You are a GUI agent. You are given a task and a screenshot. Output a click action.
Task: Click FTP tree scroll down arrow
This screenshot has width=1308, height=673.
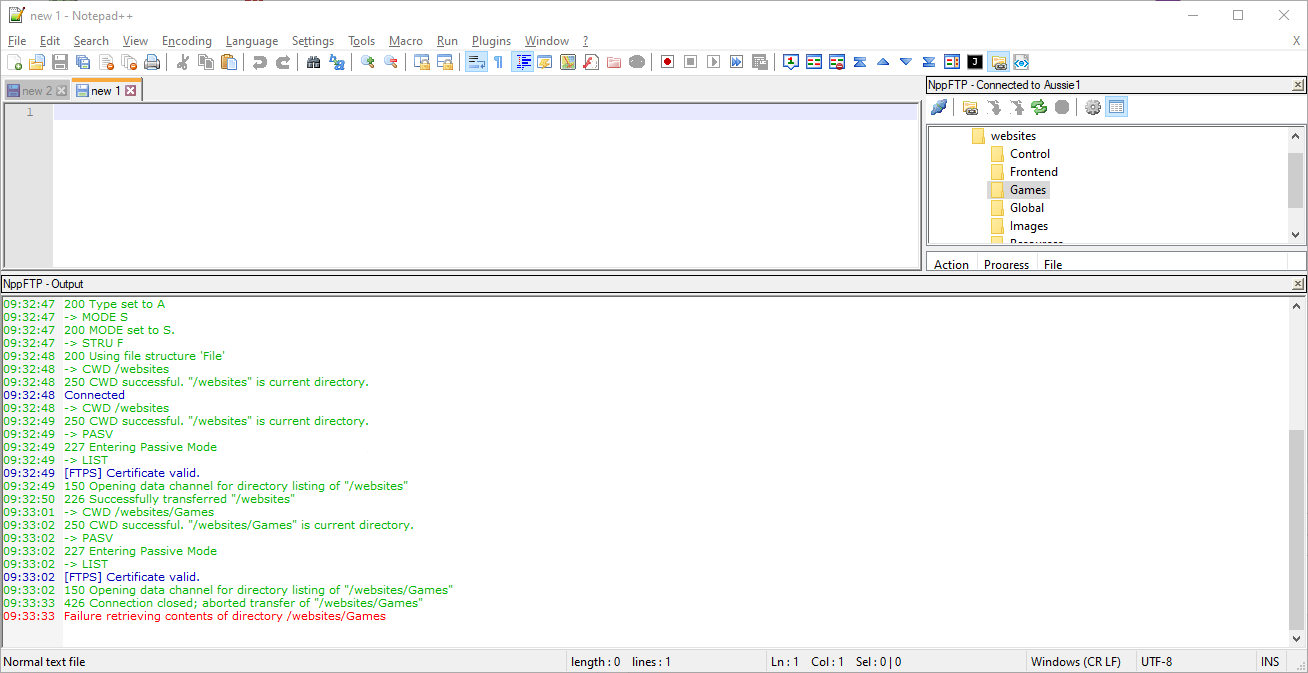click(1297, 235)
